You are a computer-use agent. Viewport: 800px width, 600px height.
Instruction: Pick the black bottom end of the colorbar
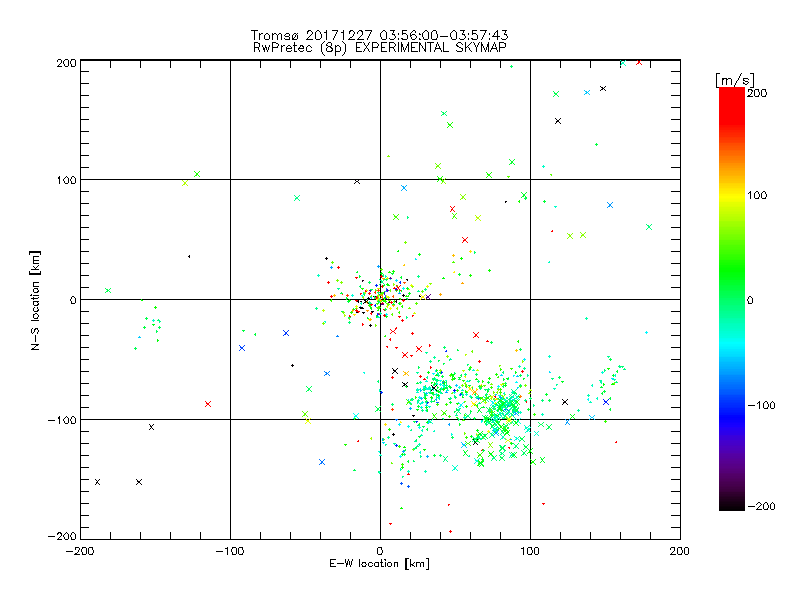[x=732, y=505]
